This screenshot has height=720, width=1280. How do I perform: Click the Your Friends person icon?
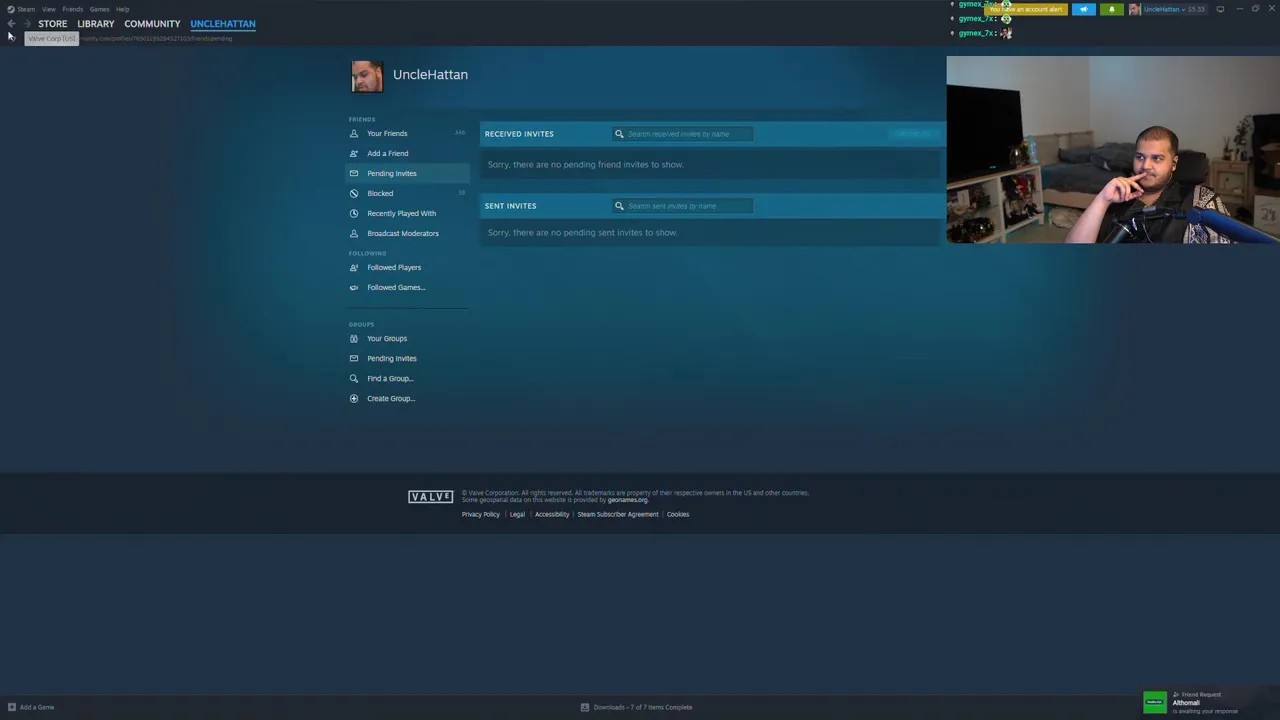(354, 133)
